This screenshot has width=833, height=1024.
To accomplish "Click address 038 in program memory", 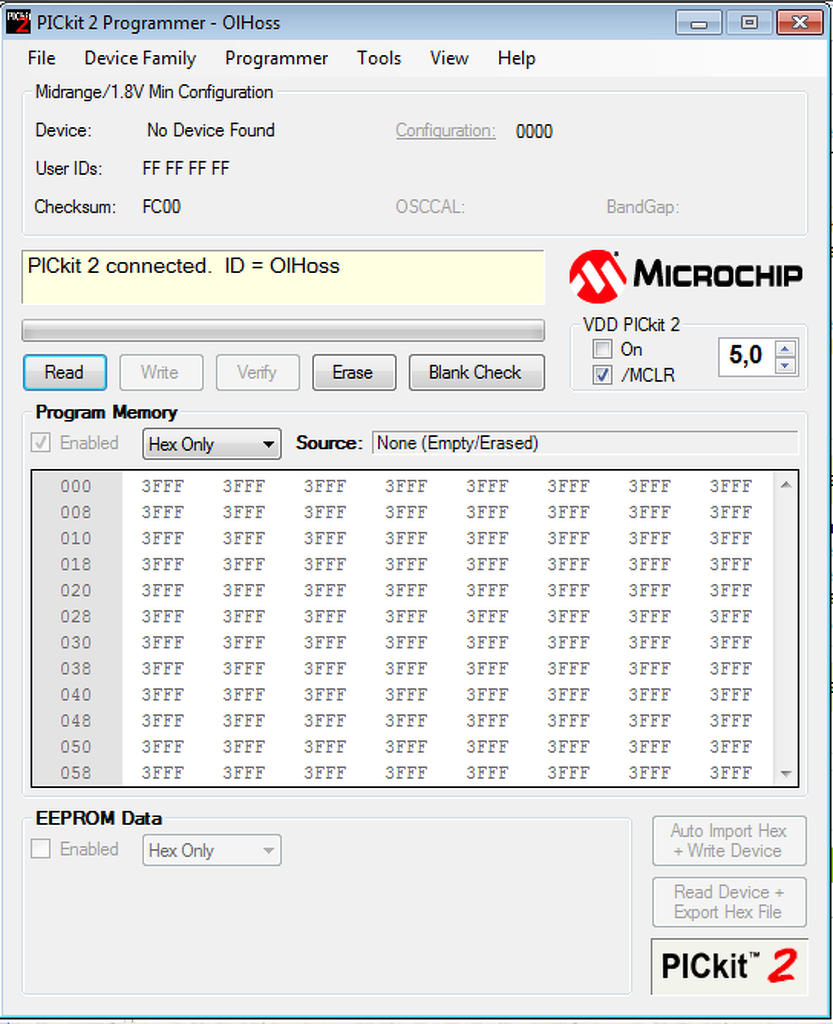I will 76,669.
